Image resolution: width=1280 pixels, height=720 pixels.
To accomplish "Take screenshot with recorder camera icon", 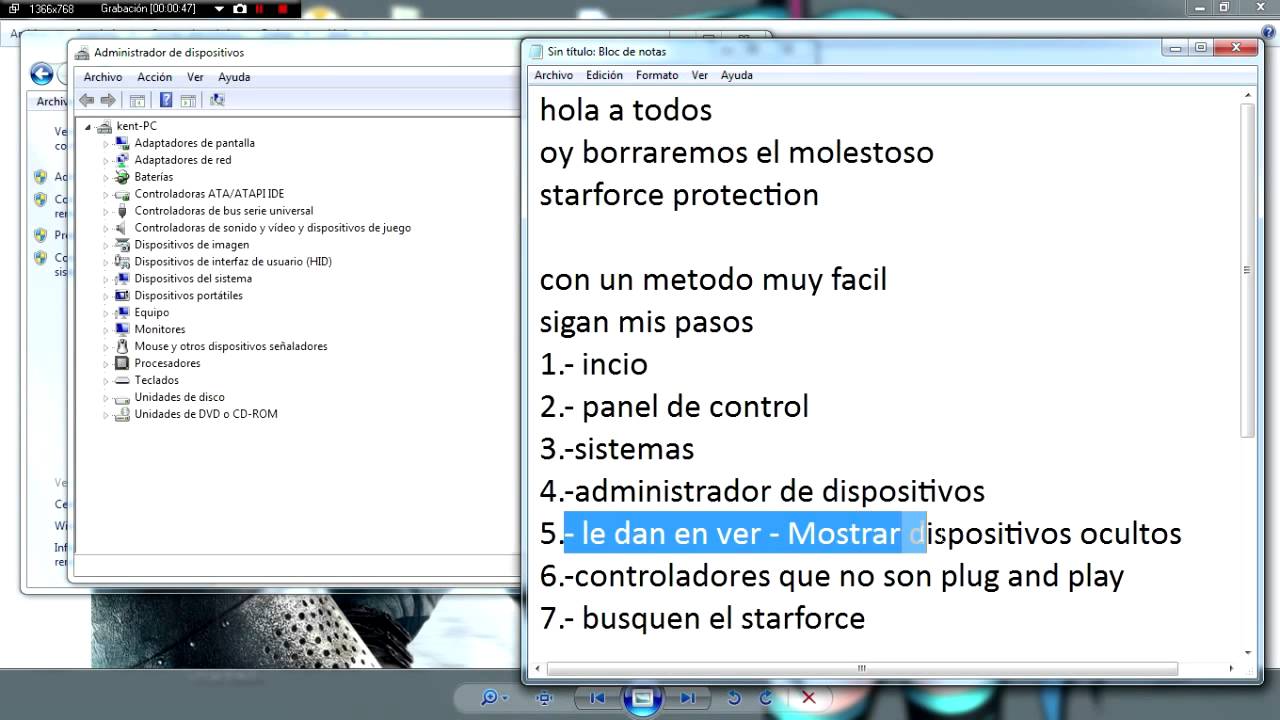I will pos(240,8).
